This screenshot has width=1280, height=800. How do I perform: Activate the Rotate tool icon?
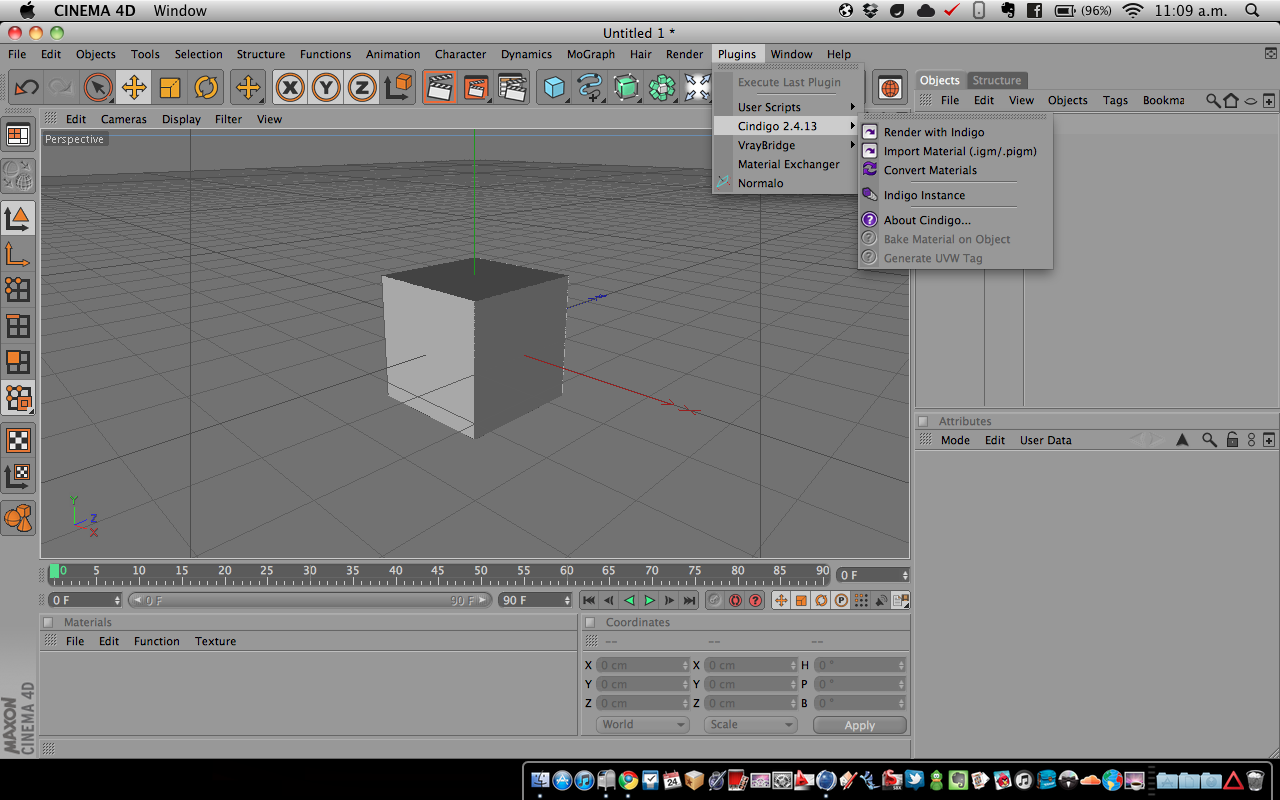(x=206, y=88)
